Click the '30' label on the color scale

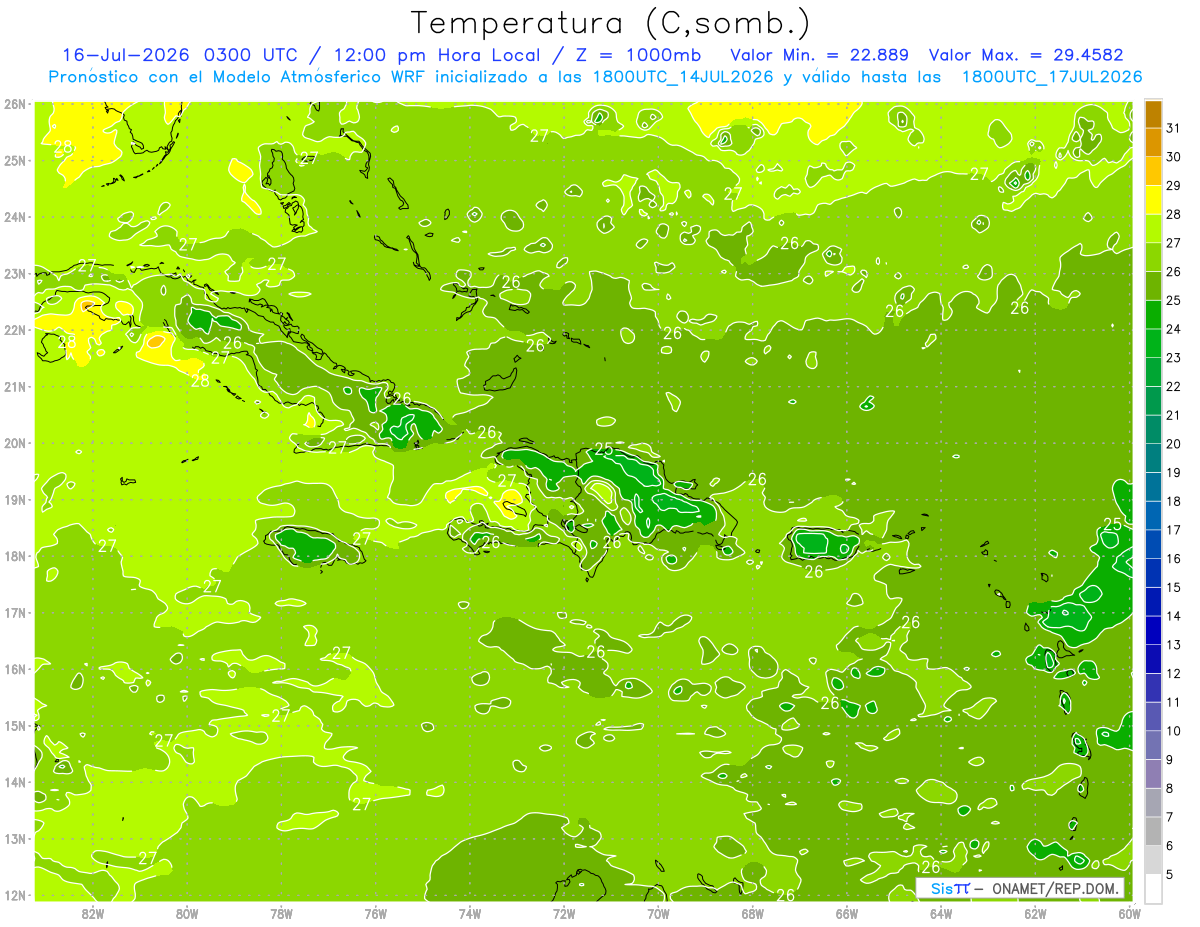(x=1173, y=157)
